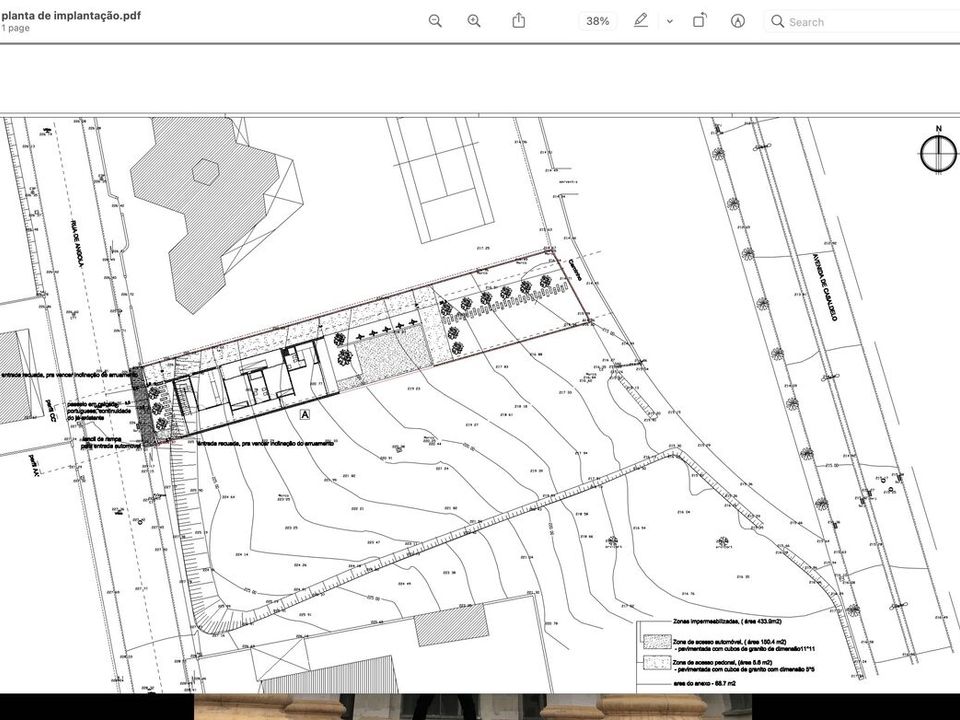Select the 38% zoom level field

[598, 21]
